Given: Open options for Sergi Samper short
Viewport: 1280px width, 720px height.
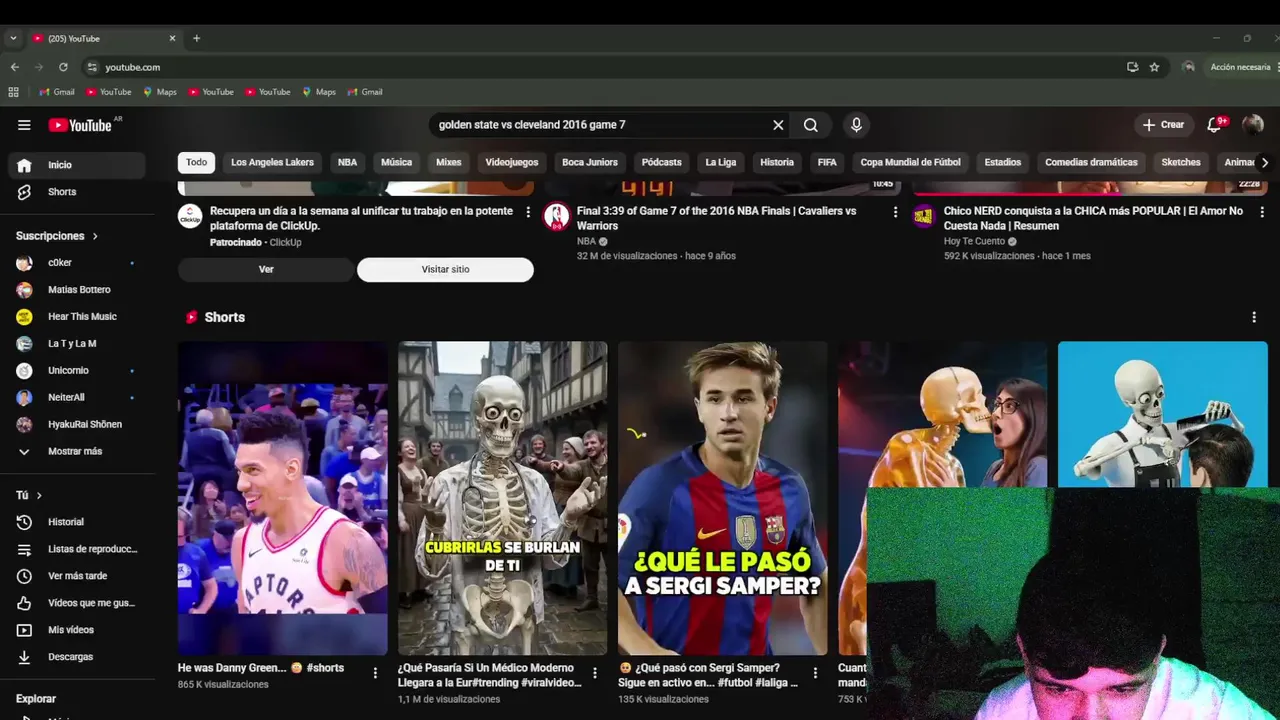Looking at the screenshot, I should (x=815, y=673).
